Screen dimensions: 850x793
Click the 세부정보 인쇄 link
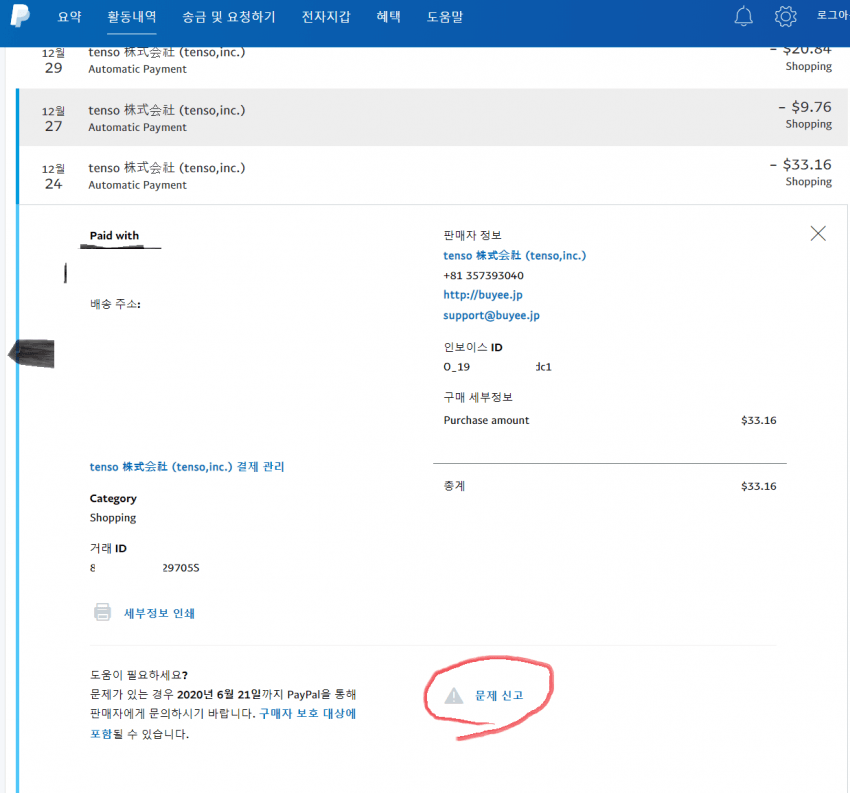(x=159, y=613)
